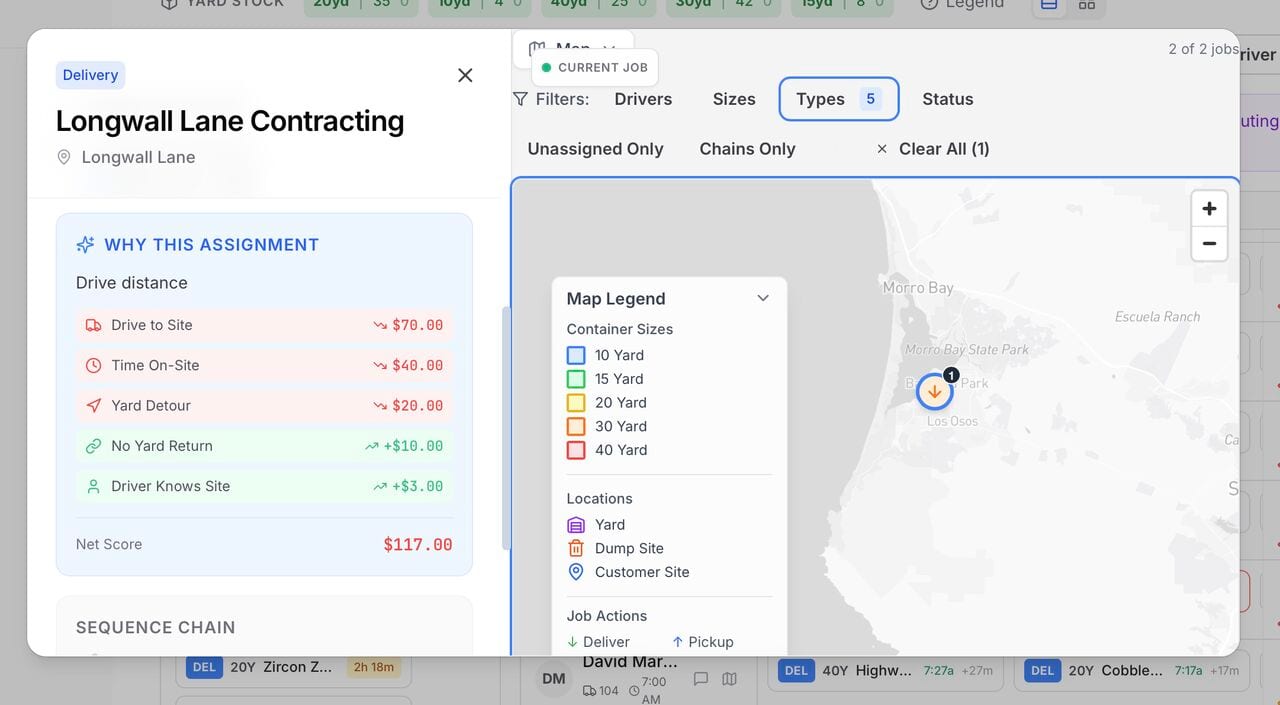
Task: Click the Net Score $117.00 value
Action: click(x=418, y=545)
